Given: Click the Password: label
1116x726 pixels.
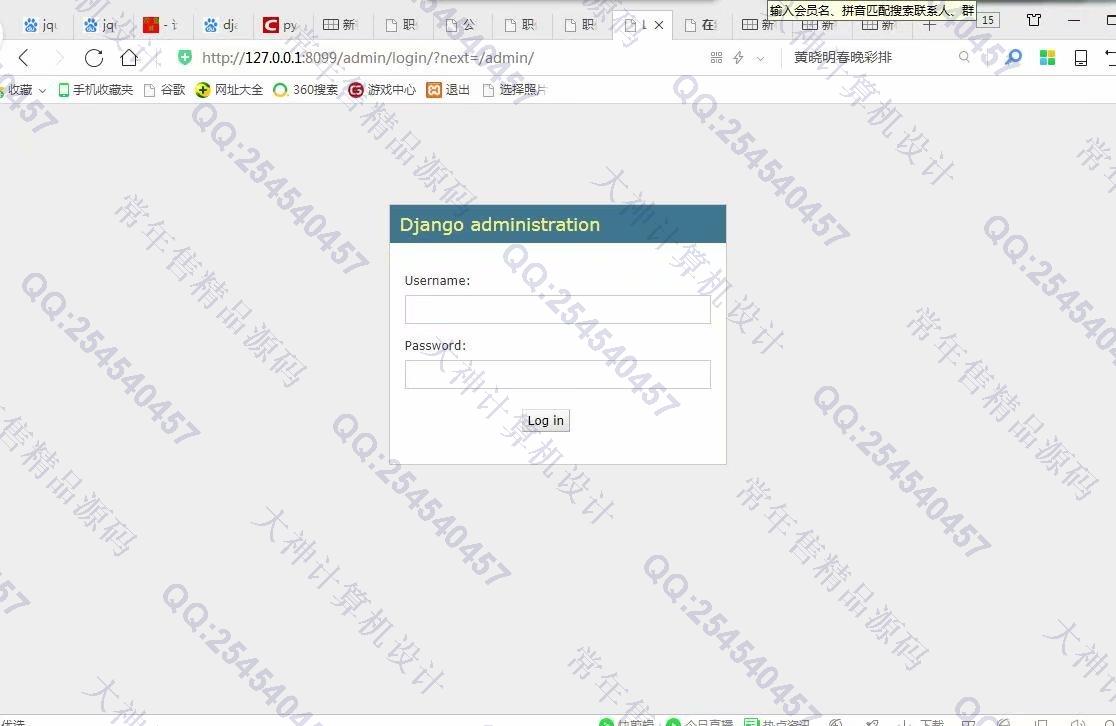Looking at the screenshot, I should click(436, 345).
